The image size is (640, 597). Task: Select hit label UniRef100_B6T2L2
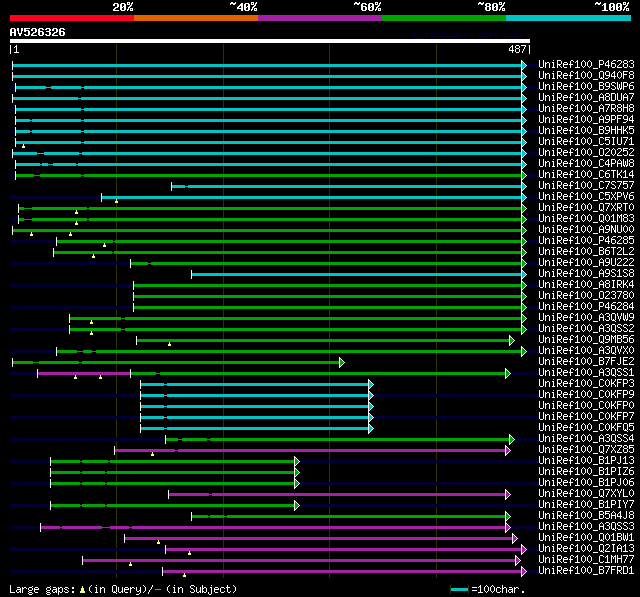coord(586,252)
